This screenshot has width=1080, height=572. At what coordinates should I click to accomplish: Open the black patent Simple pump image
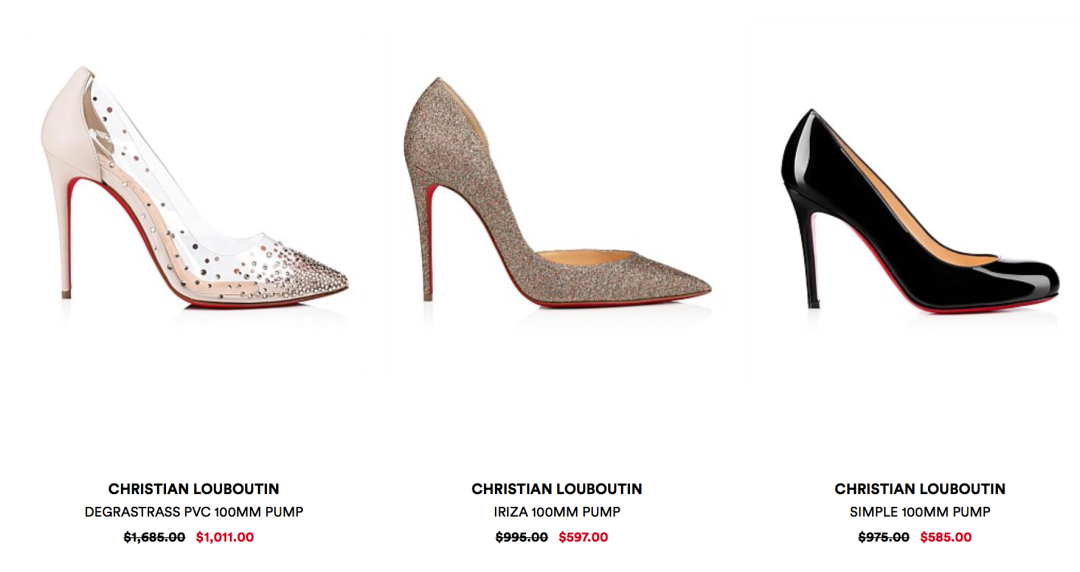pyautogui.click(x=920, y=210)
